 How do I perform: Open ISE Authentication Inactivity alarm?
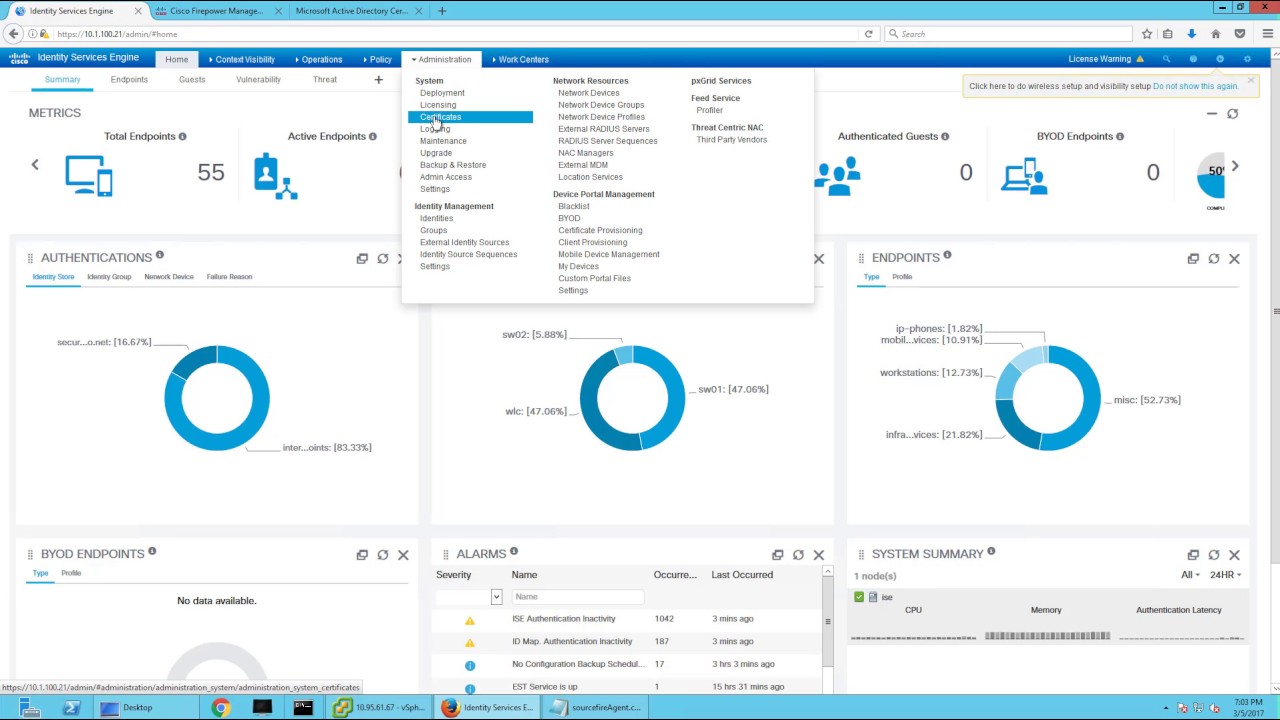click(x=564, y=619)
